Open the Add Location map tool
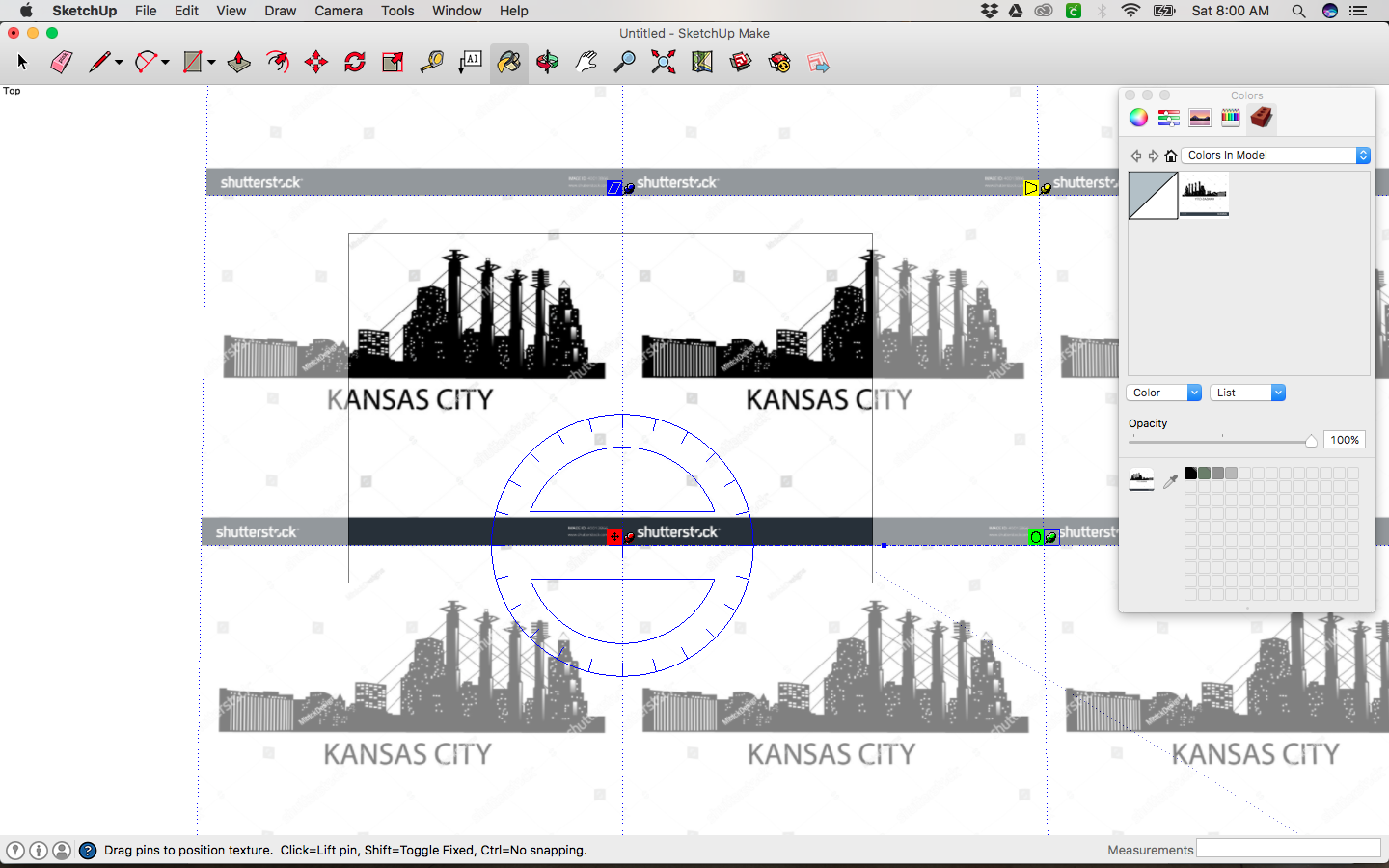This screenshot has width=1389, height=868. [702, 63]
